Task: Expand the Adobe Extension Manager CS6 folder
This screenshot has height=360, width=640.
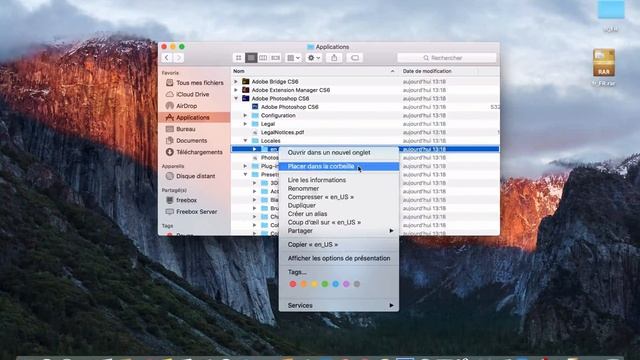Action: tap(236, 90)
